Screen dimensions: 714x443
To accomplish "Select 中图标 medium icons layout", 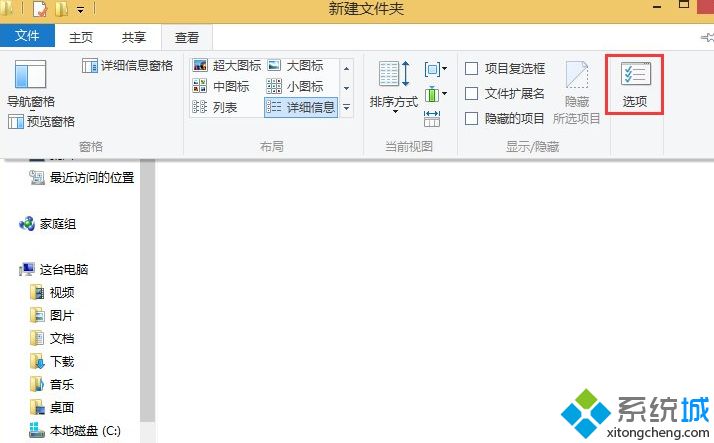I will 221,86.
